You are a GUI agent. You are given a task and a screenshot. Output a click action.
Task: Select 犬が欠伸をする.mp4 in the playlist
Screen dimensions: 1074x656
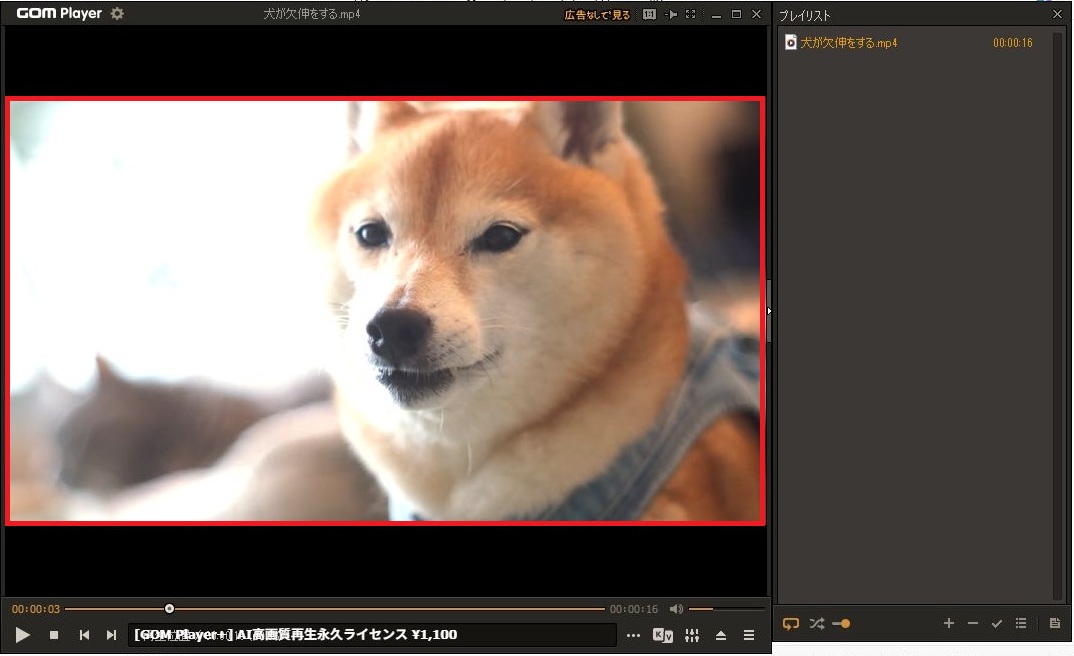(x=848, y=43)
